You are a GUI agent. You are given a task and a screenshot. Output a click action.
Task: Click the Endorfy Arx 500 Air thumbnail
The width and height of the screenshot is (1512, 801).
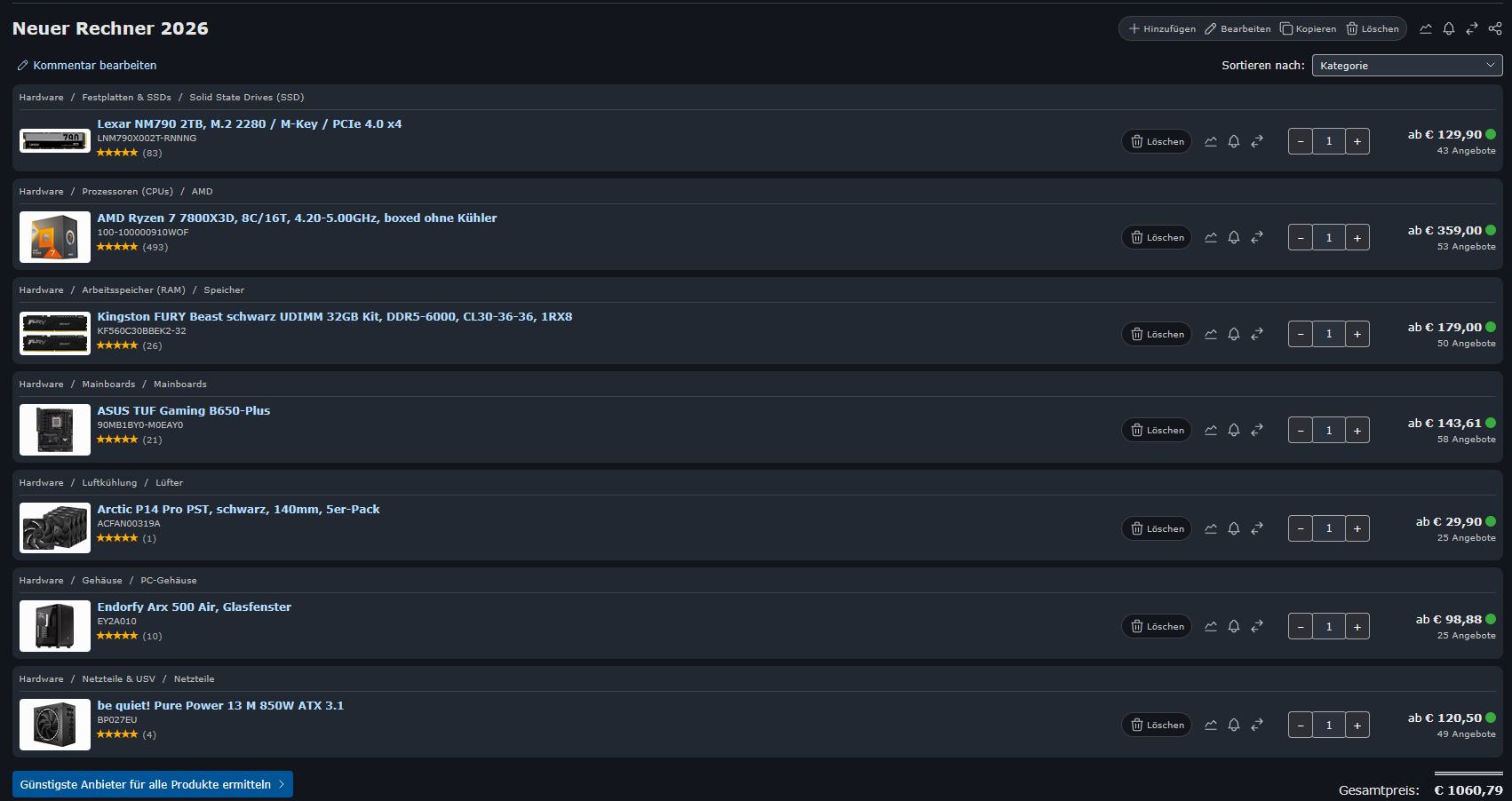pos(55,626)
